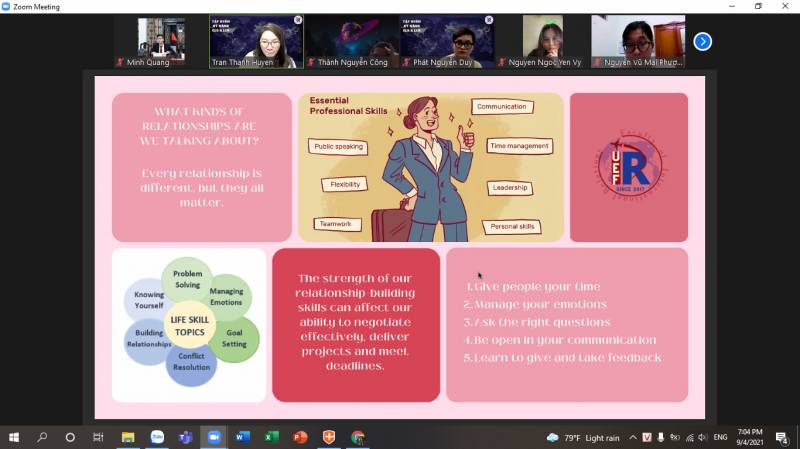Launch Zalo from the taskbar
800x449 pixels.
click(x=156, y=437)
